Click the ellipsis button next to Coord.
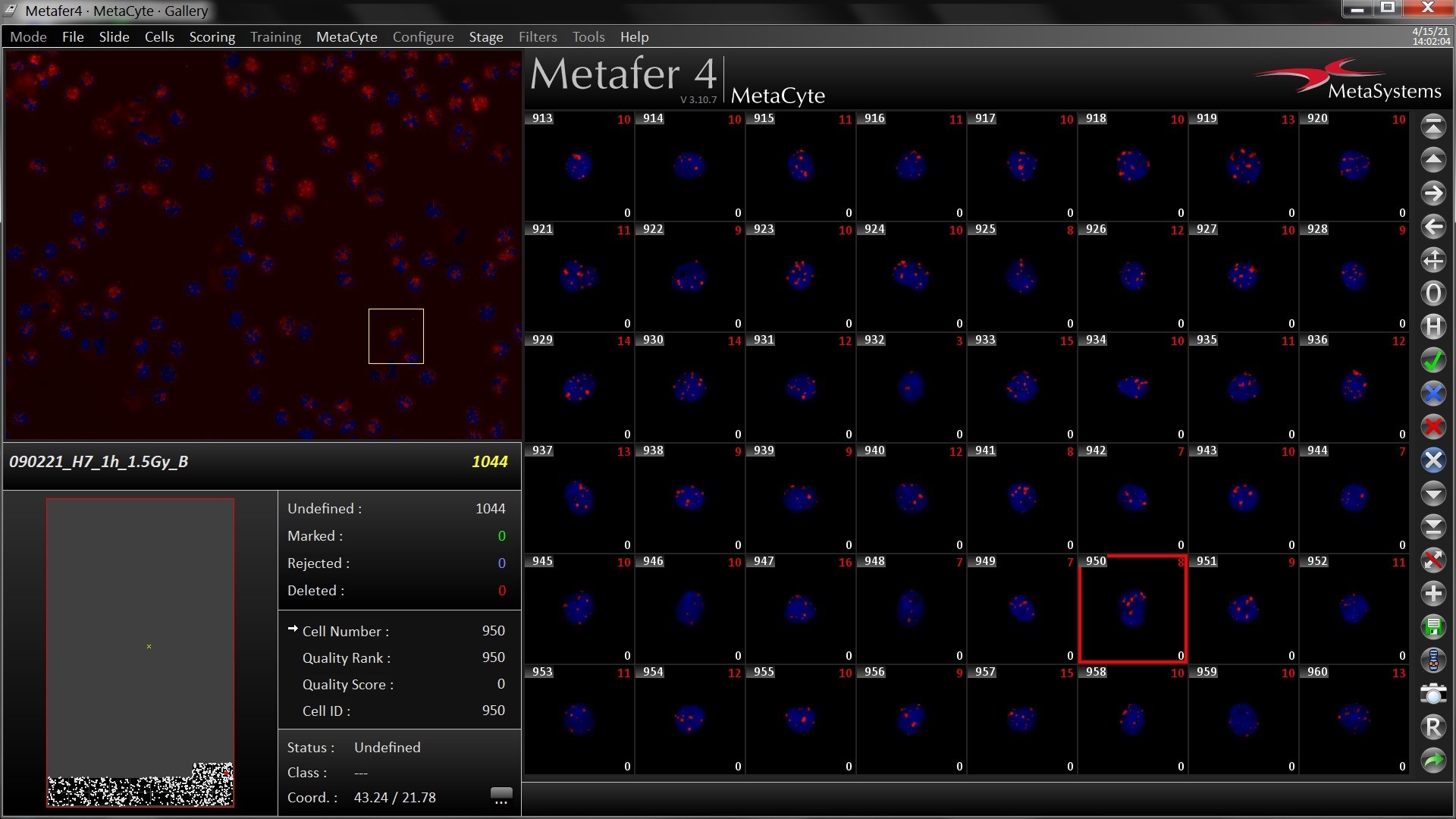The image size is (1456, 819). coord(501,797)
